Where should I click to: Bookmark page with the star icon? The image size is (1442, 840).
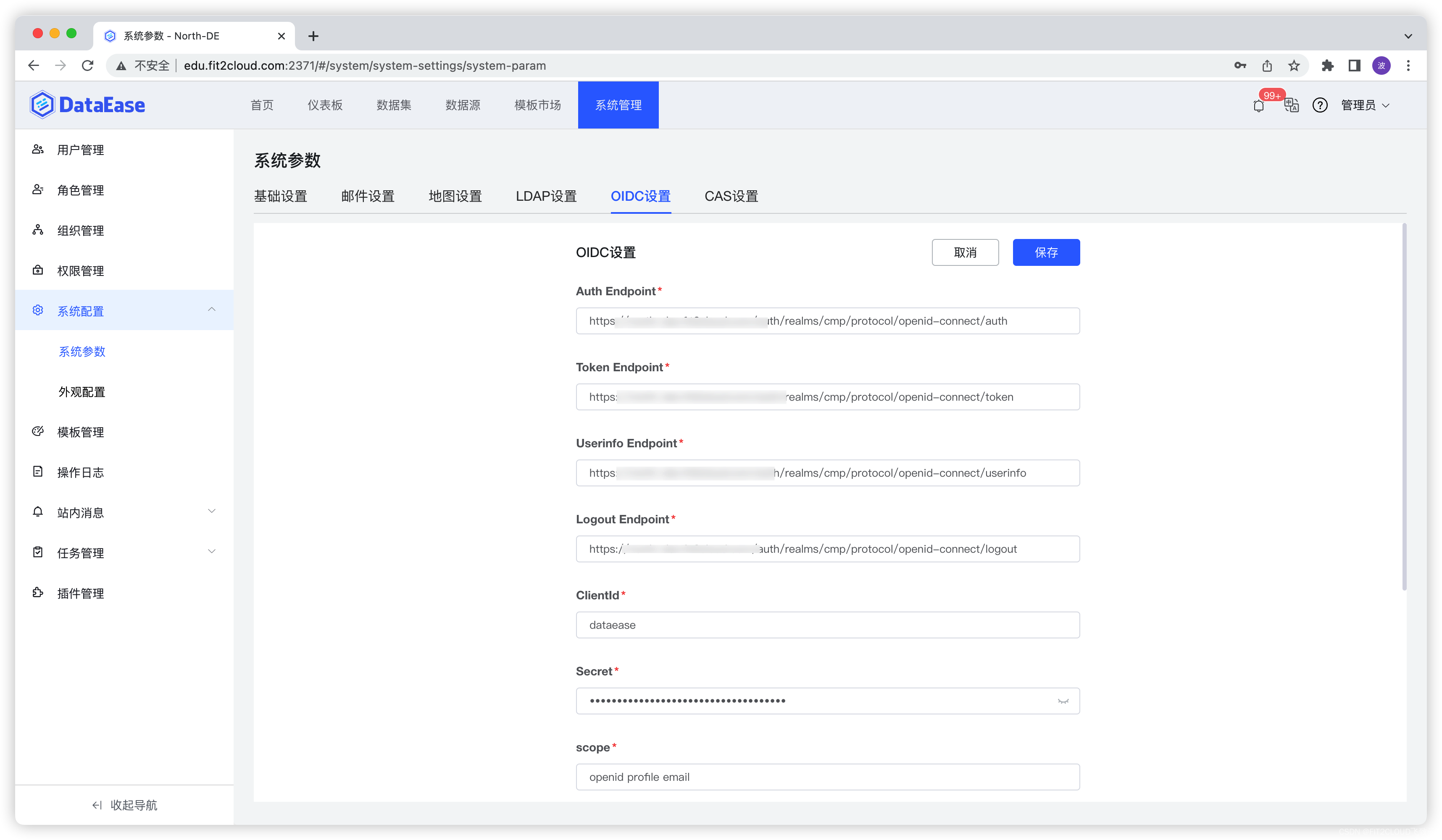coord(1294,66)
